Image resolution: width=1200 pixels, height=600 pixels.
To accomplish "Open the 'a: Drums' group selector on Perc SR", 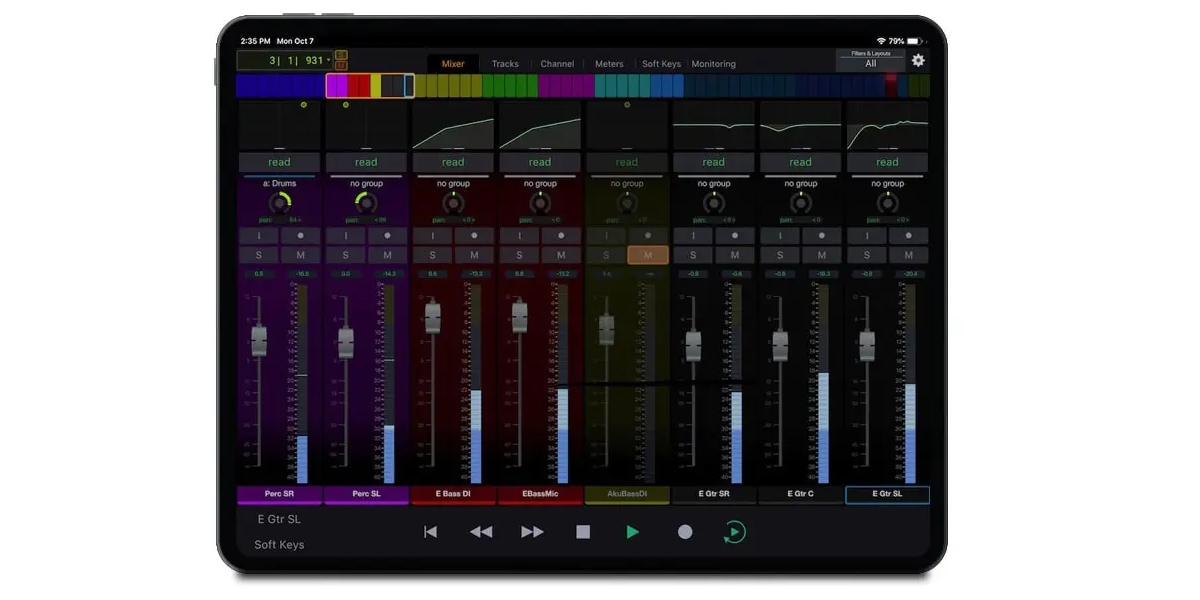I will click(x=279, y=184).
